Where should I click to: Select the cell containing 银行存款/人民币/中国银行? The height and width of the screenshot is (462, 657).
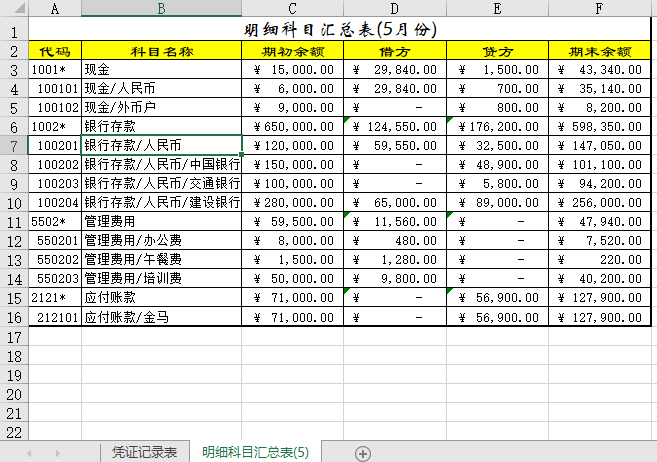click(161, 164)
